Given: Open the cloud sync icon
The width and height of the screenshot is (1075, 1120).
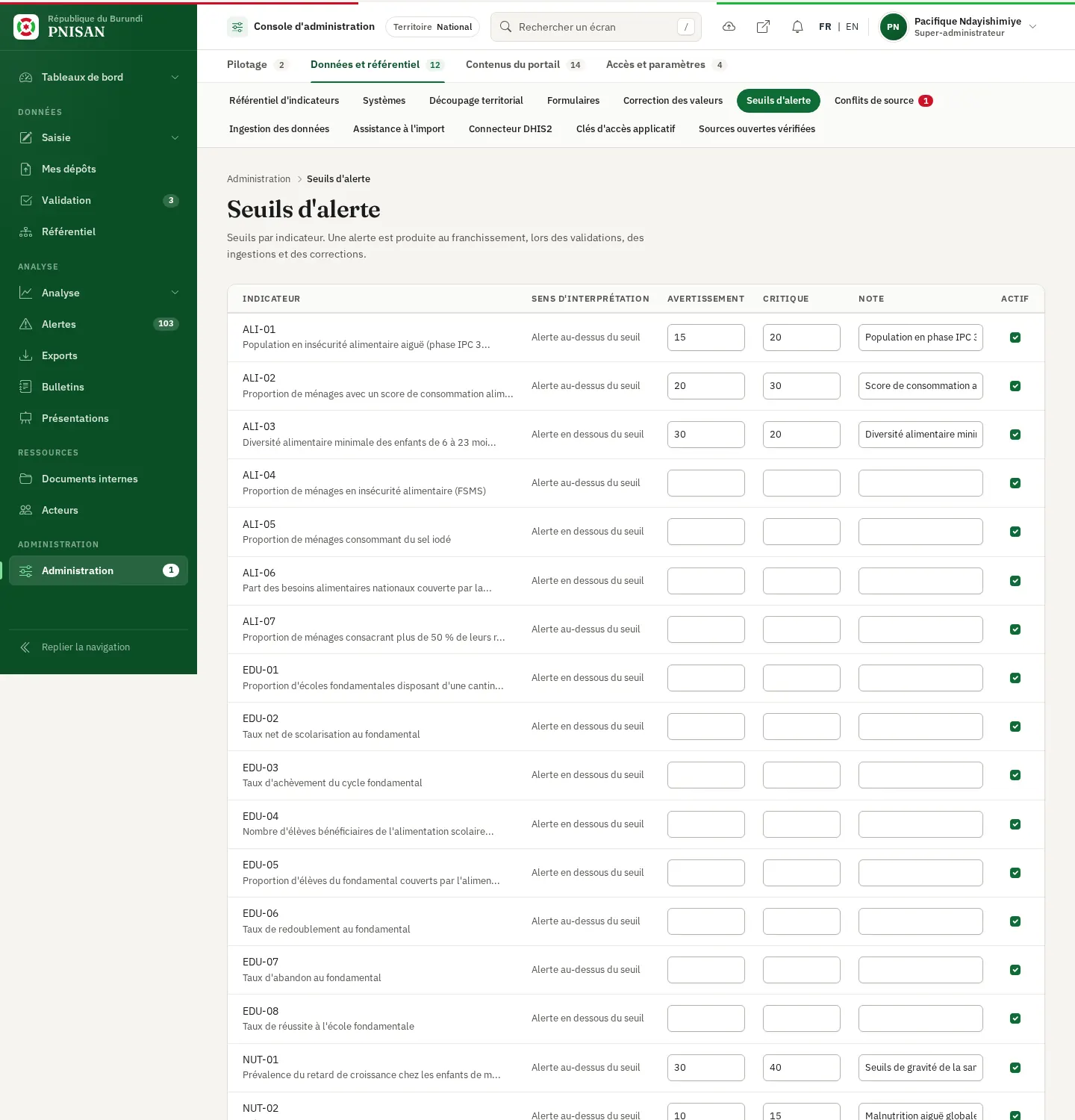Looking at the screenshot, I should tap(729, 27).
